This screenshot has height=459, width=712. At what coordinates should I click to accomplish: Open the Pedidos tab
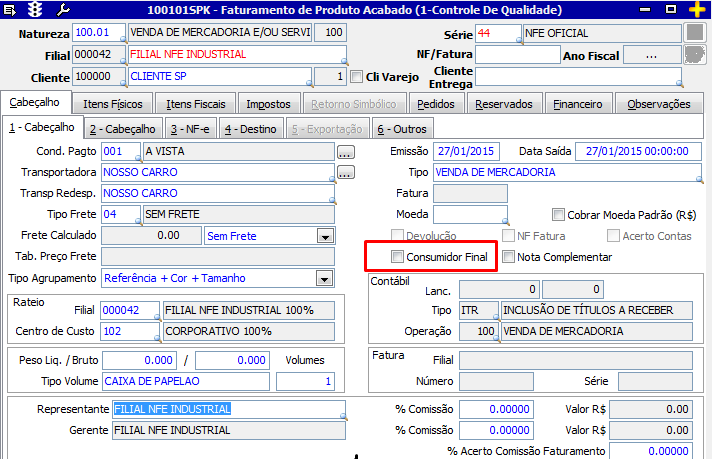(436, 104)
